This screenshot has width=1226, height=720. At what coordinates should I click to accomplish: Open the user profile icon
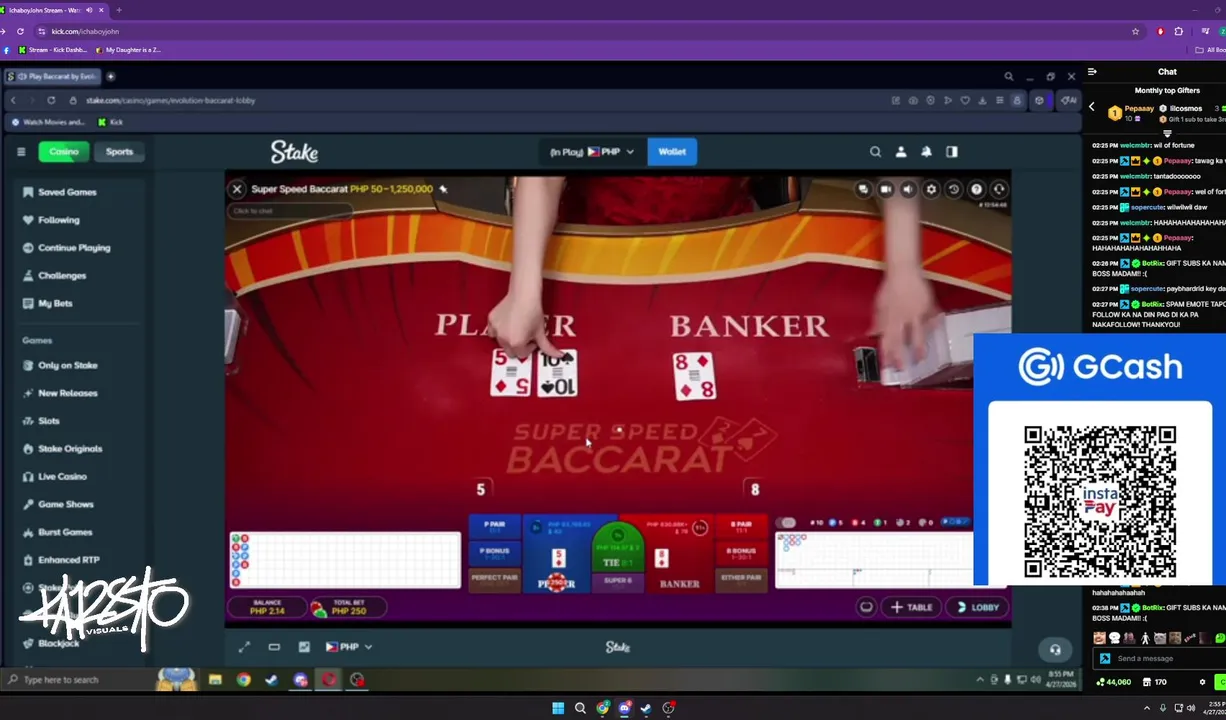tap(901, 152)
